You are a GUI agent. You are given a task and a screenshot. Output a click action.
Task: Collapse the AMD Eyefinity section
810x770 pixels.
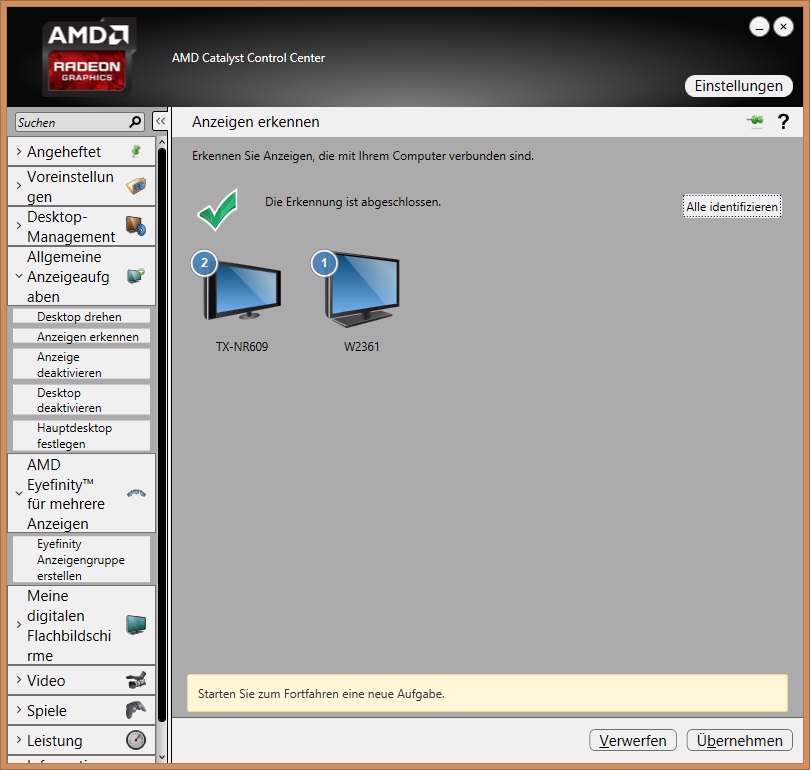click(x=19, y=493)
